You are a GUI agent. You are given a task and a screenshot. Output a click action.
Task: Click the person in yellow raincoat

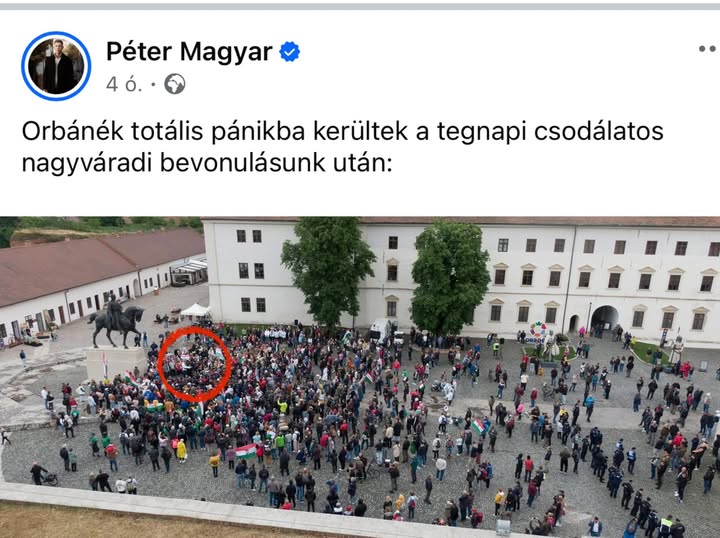point(181,450)
